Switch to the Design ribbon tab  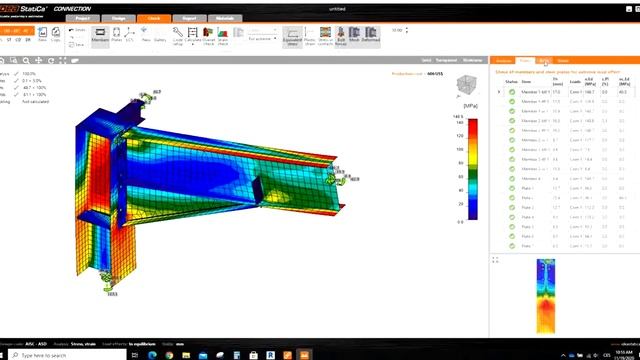(x=118, y=18)
